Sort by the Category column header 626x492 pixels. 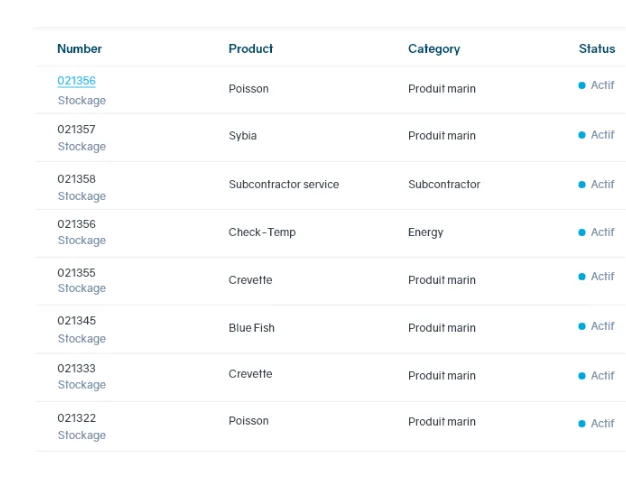(x=433, y=49)
